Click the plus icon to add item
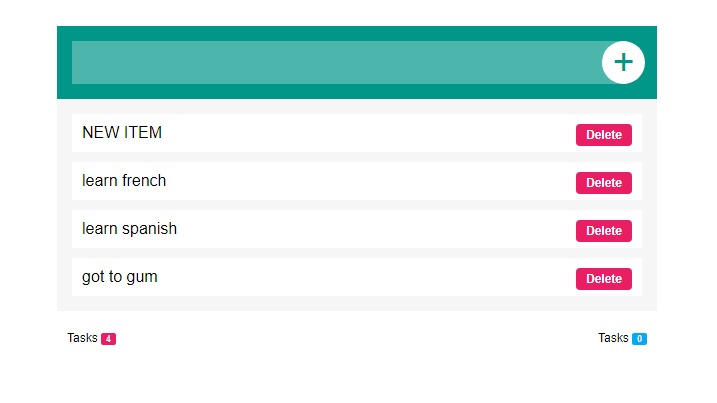 pyautogui.click(x=623, y=62)
